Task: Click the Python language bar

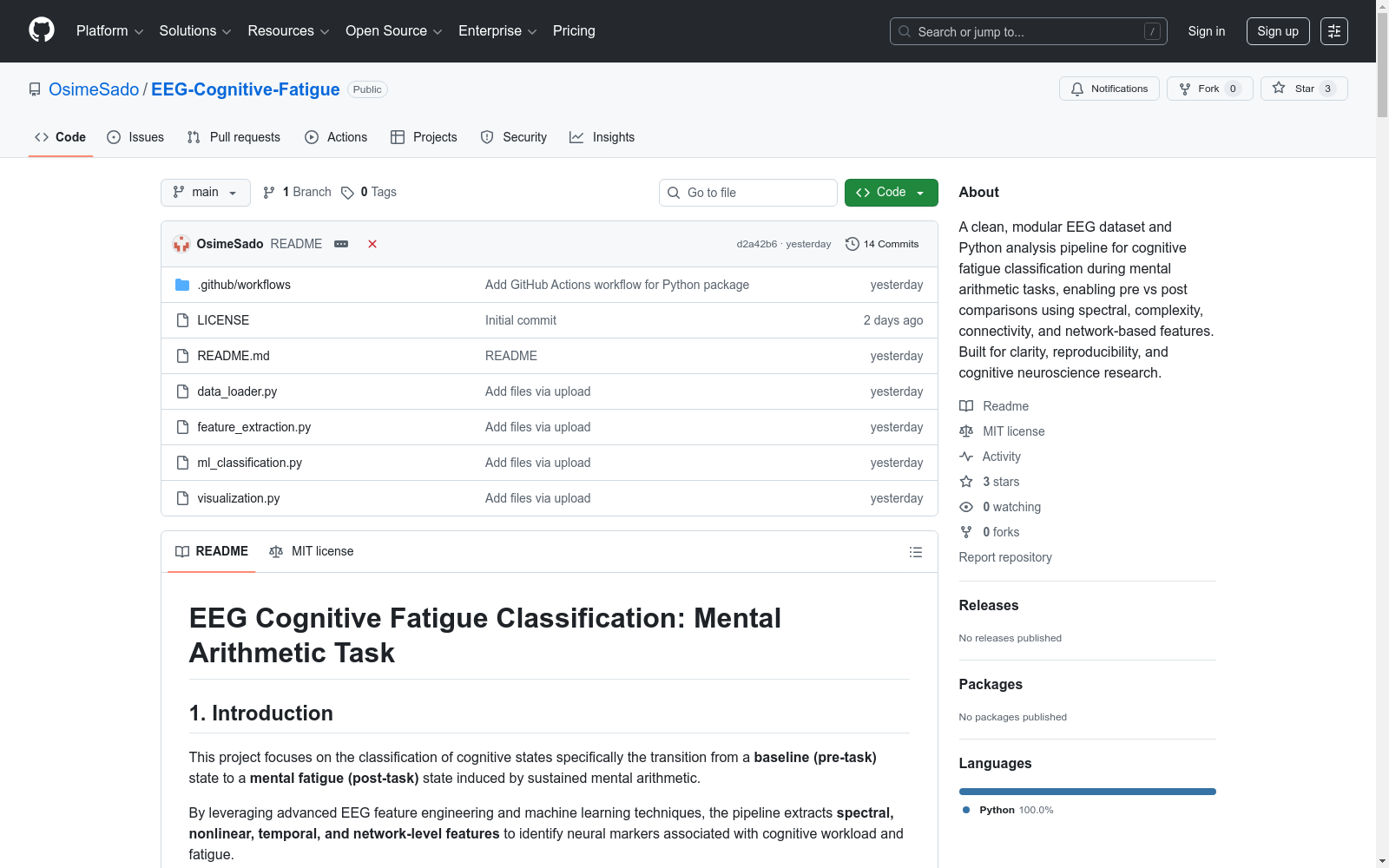Action: 1088,792
